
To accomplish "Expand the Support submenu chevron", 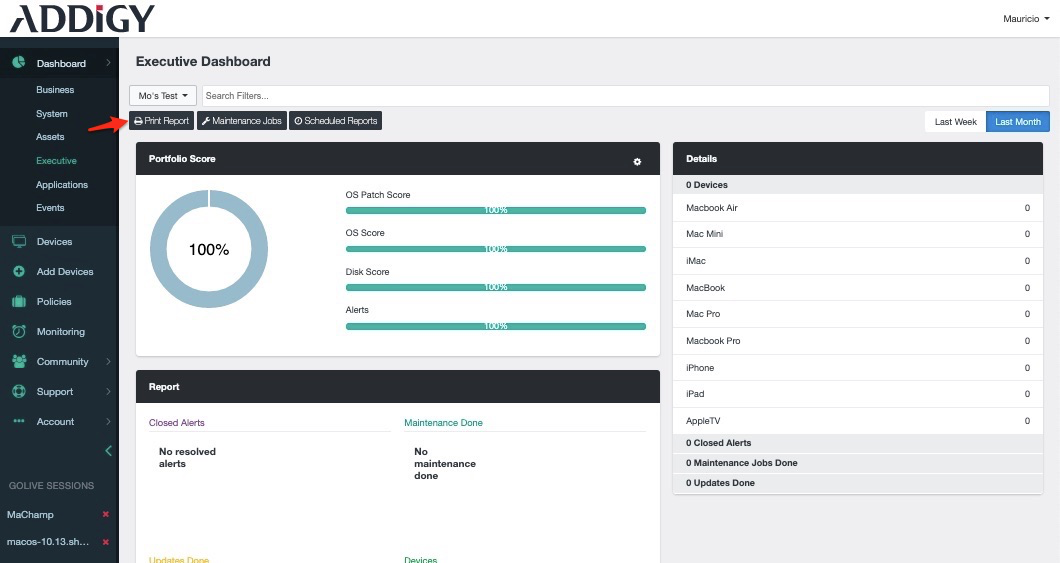I will pyautogui.click(x=108, y=391).
